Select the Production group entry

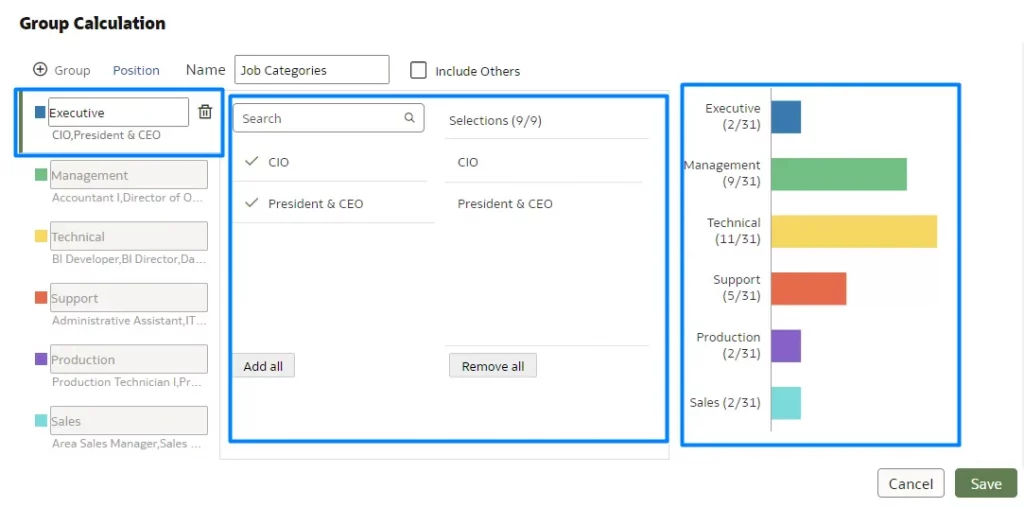click(x=128, y=360)
